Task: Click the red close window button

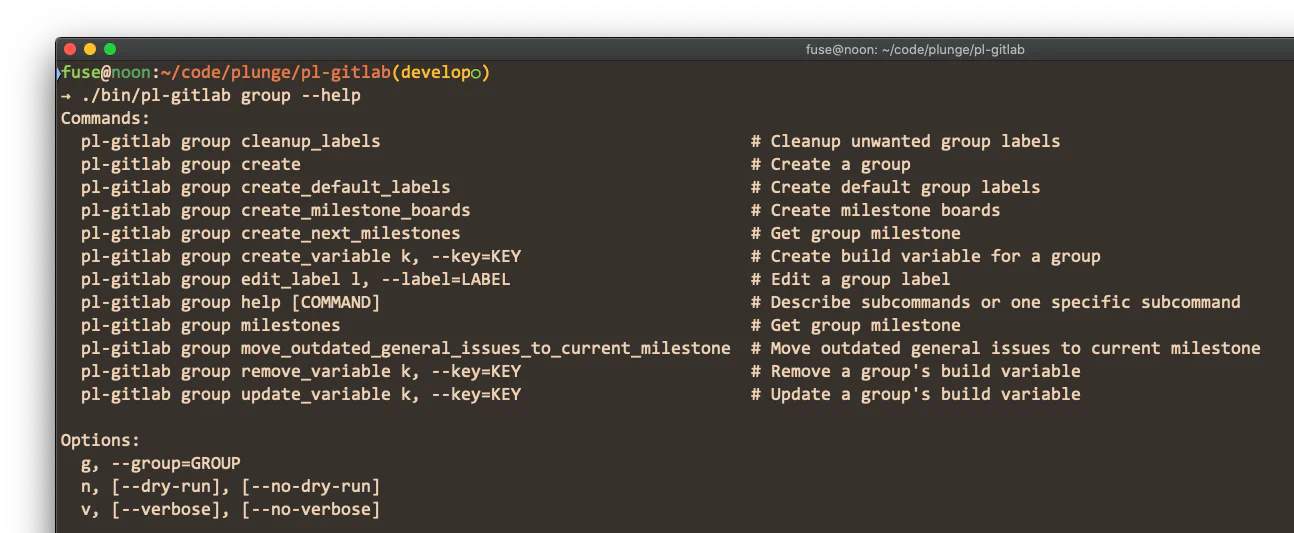Action: coord(70,49)
